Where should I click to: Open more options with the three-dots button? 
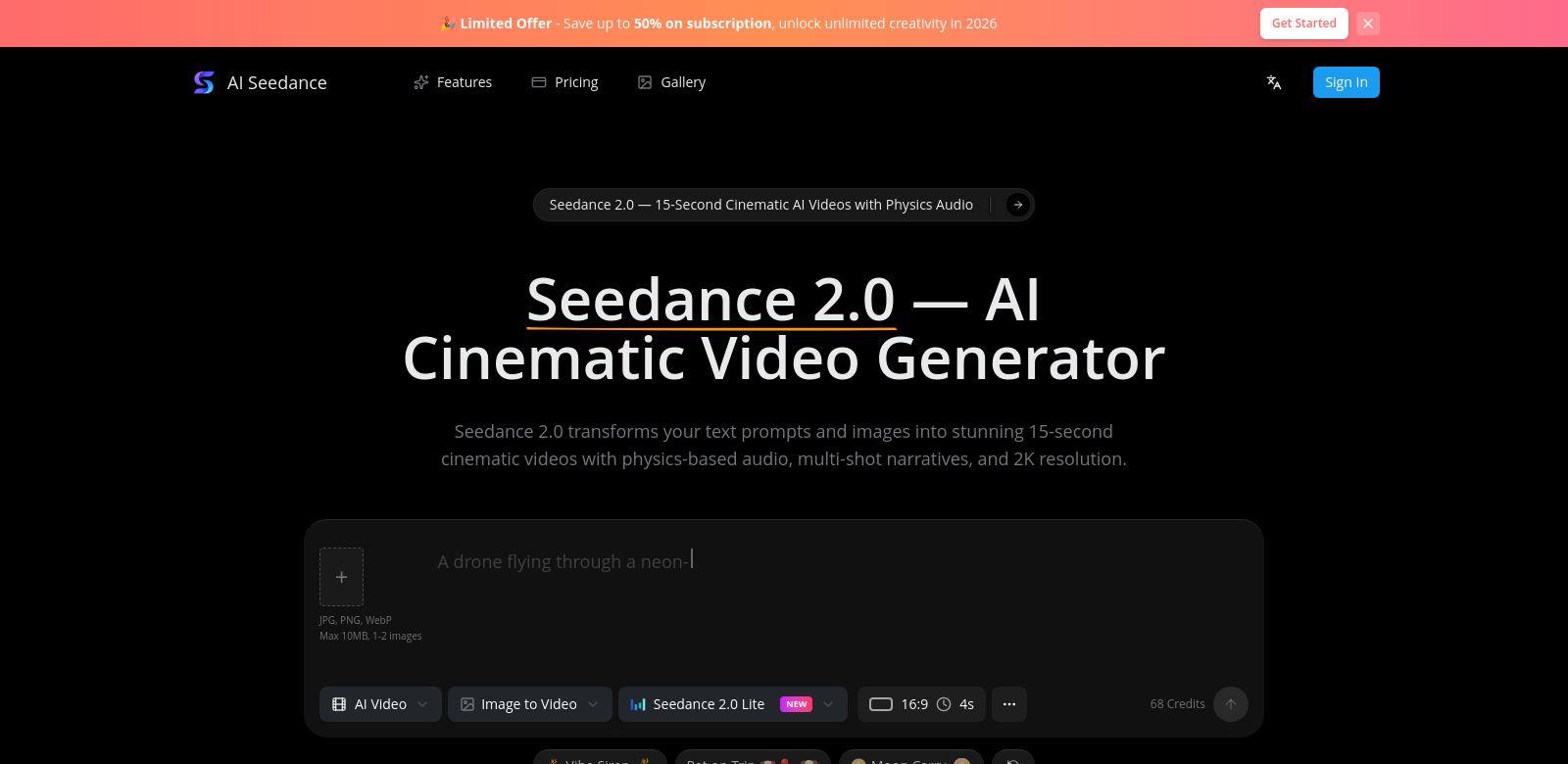click(1009, 704)
